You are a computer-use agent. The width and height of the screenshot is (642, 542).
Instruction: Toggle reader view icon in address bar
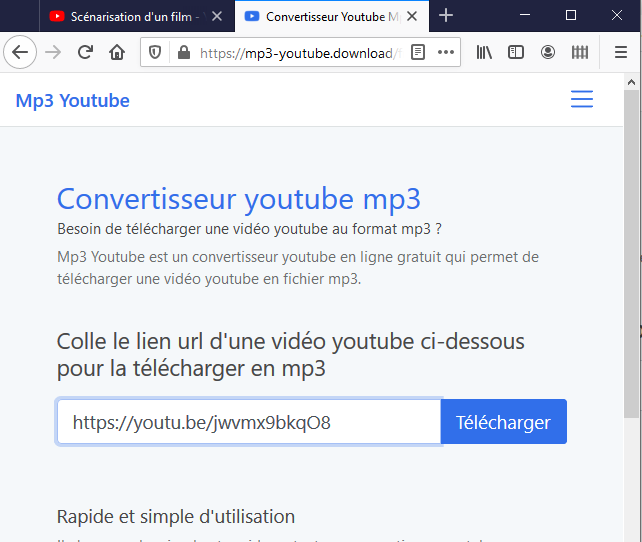coord(418,52)
